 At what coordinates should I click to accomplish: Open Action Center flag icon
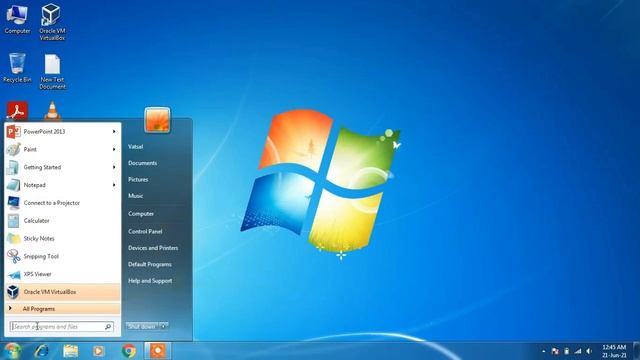[555, 351]
